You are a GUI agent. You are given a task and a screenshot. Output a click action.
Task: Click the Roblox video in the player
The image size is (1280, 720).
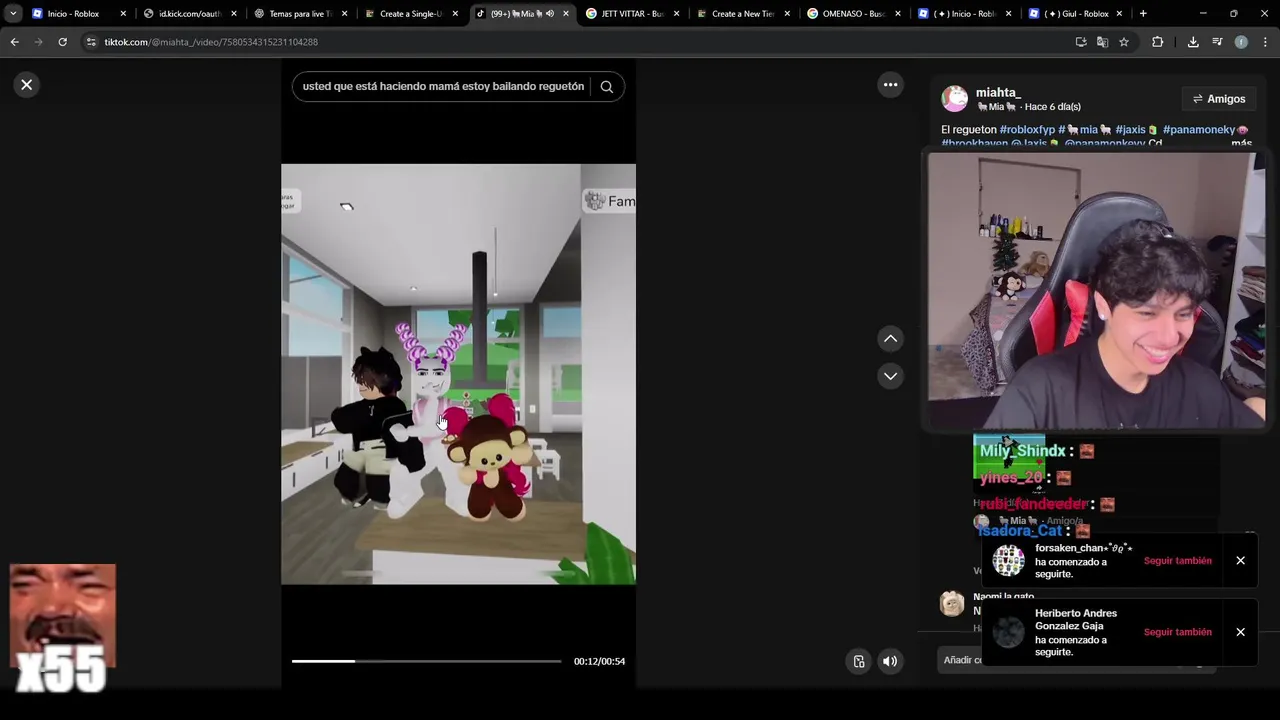tap(458, 374)
